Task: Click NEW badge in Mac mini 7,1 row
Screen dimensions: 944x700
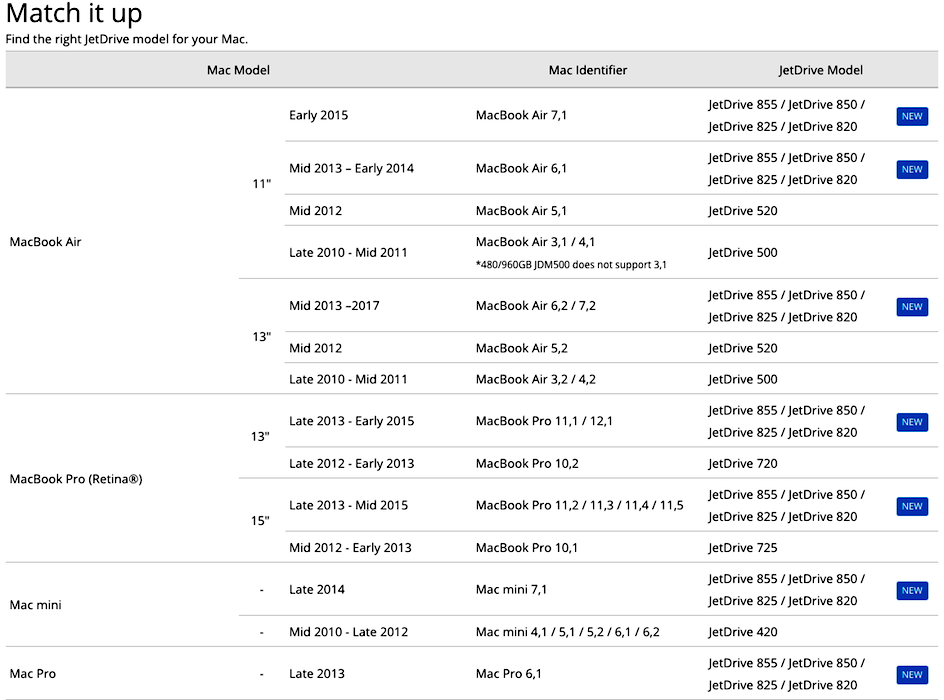Action: pos(911,590)
